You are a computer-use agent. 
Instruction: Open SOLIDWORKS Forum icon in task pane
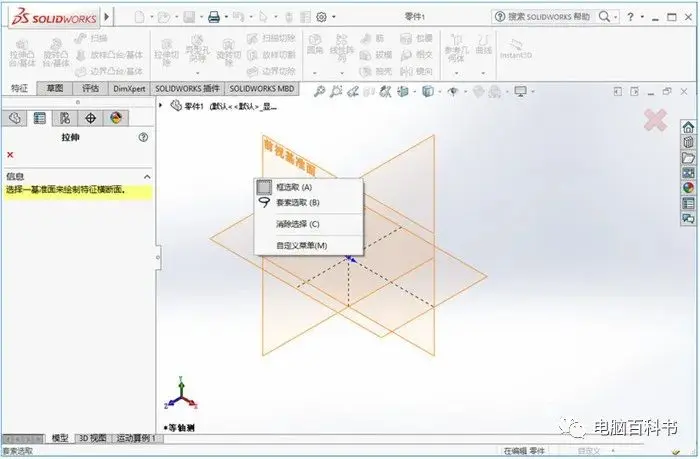(688, 218)
